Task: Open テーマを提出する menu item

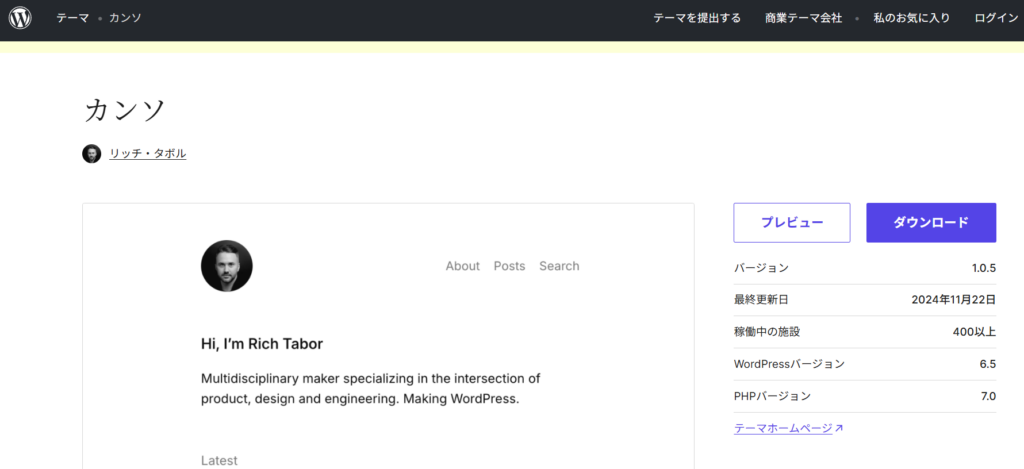Action: tap(697, 18)
